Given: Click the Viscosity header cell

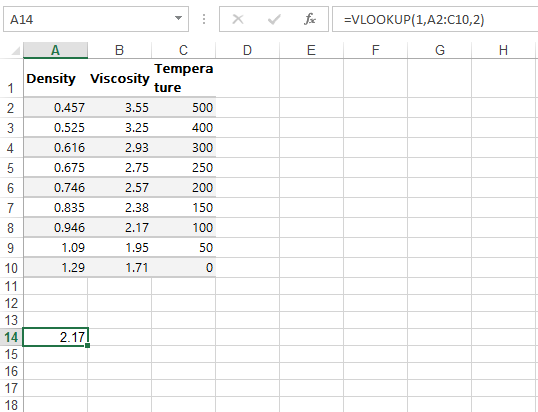Looking at the screenshot, I should click(x=119, y=78).
